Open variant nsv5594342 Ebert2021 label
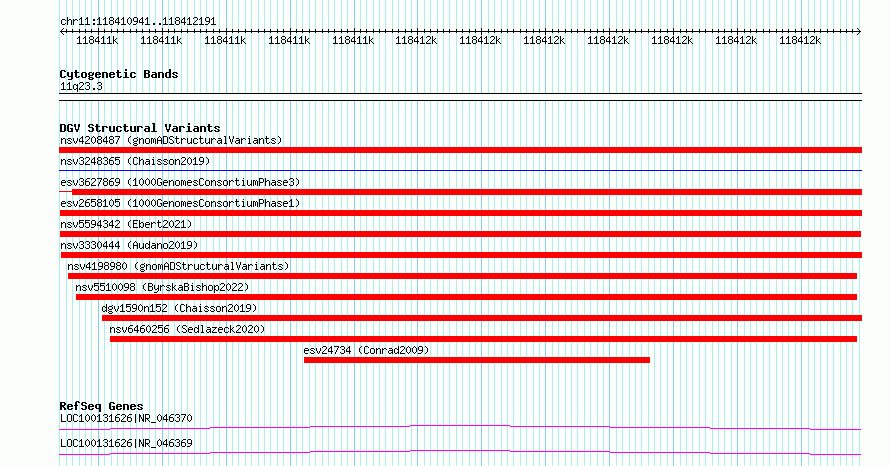The width and height of the screenshot is (890, 466). [126, 224]
